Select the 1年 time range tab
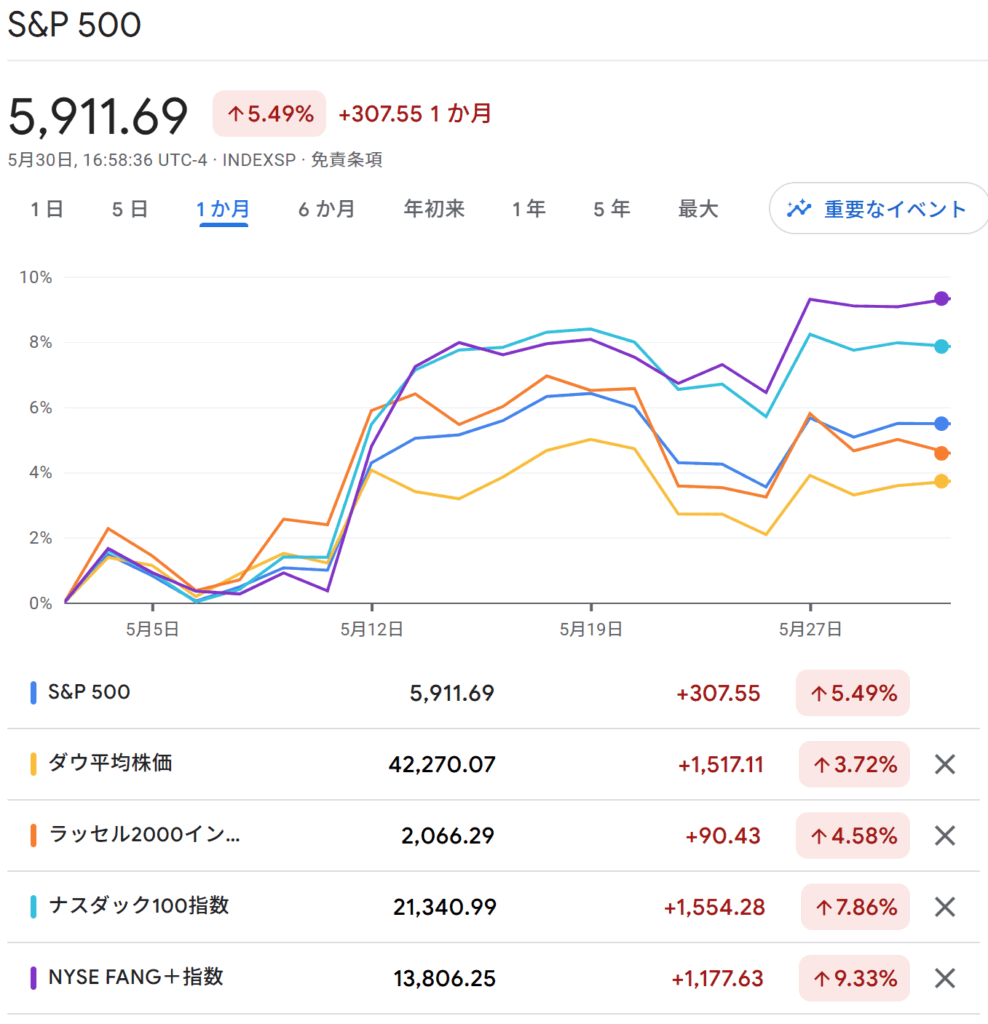The width and height of the screenshot is (988, 1024). pos(528,209)
